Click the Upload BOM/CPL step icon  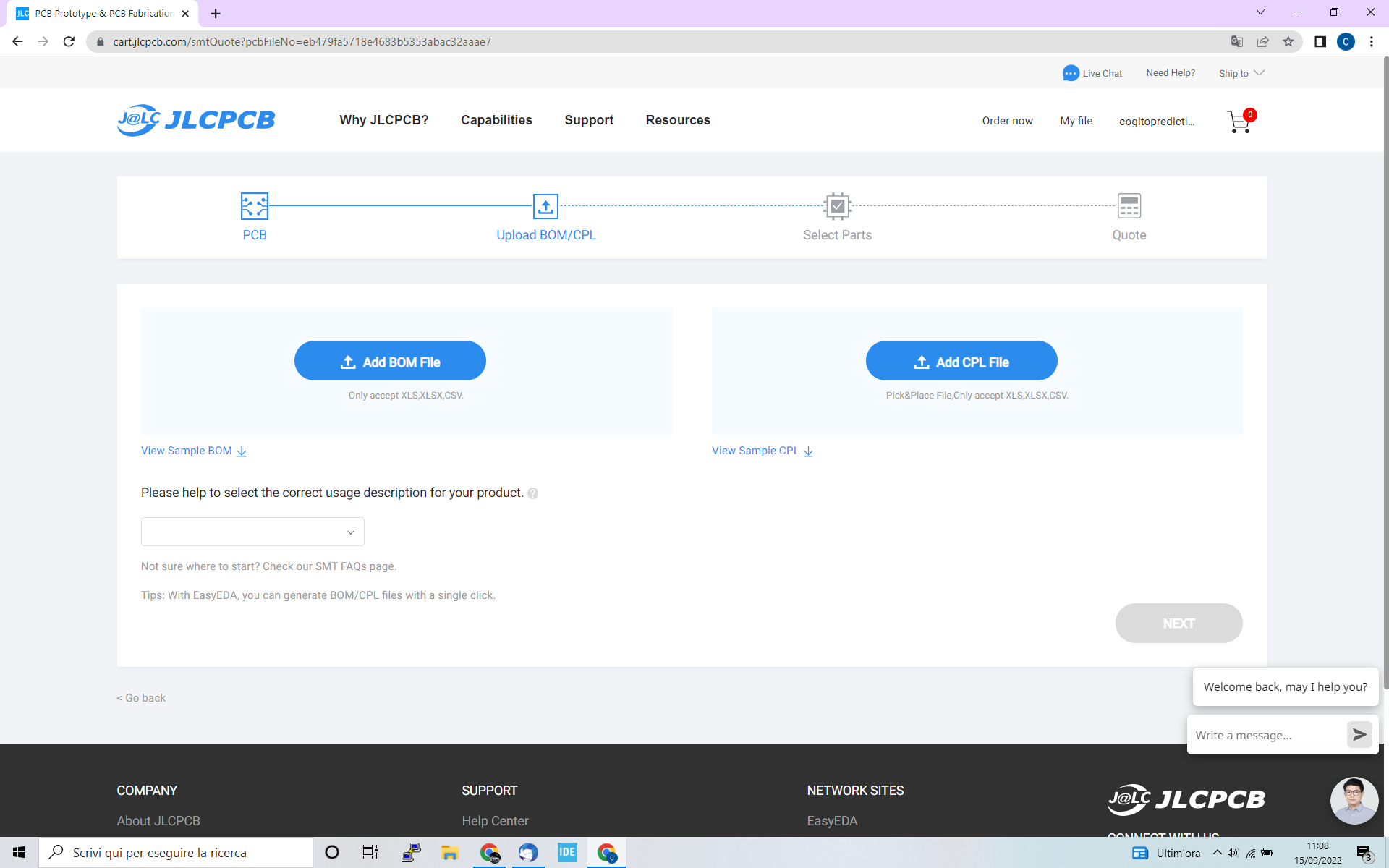[545, 206]
